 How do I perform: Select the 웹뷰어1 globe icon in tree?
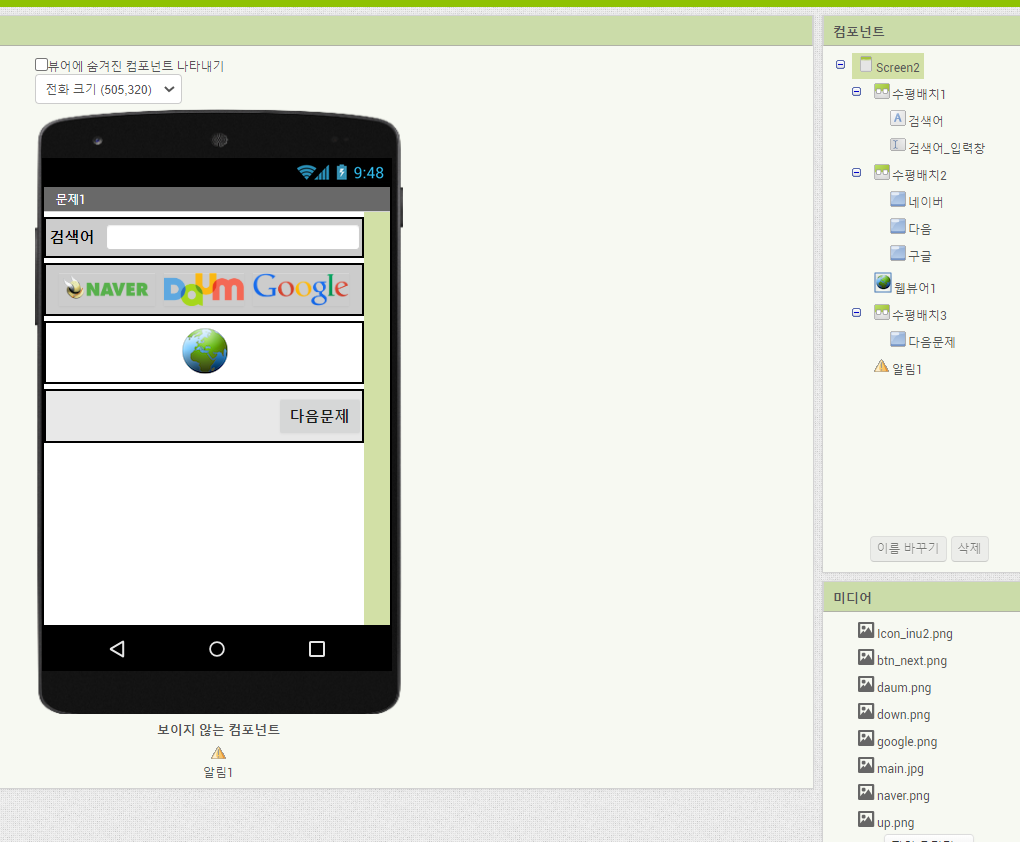(x=883, y=282)
